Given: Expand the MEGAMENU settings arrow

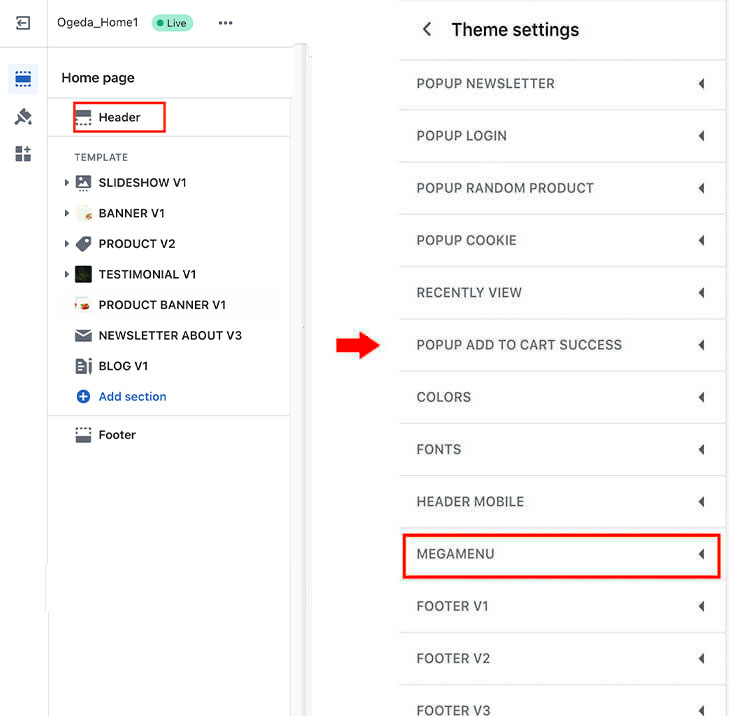Looking at the screenshot, I should click(701, 554).
